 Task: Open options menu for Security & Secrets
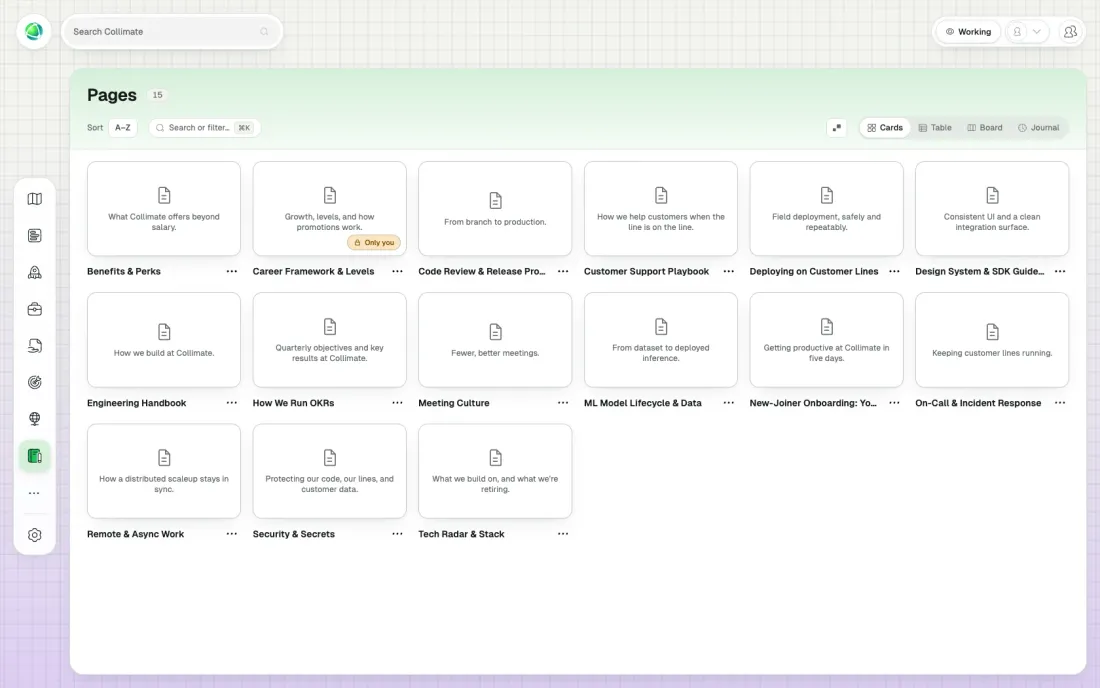point(397,534)
